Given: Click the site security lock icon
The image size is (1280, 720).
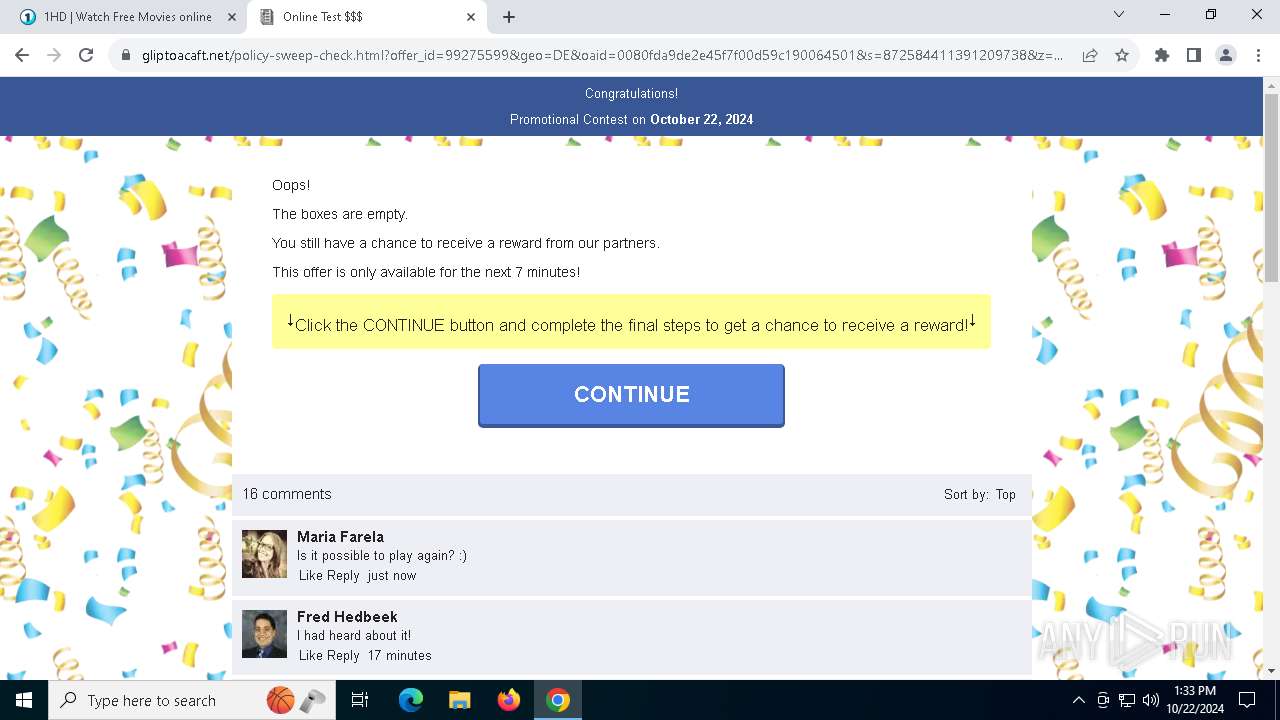Looking at the screenshot, I should pos(126,56).
